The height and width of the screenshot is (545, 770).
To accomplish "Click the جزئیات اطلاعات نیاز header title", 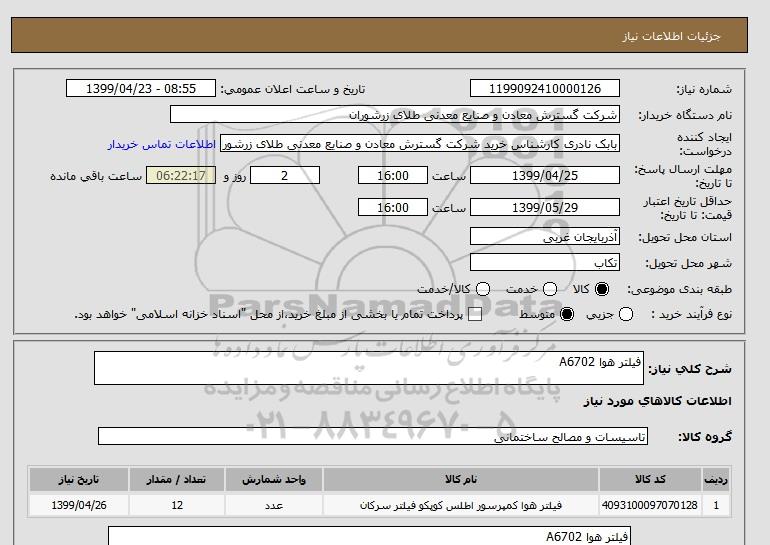I will pyautogui.click(x=671, y=36).
